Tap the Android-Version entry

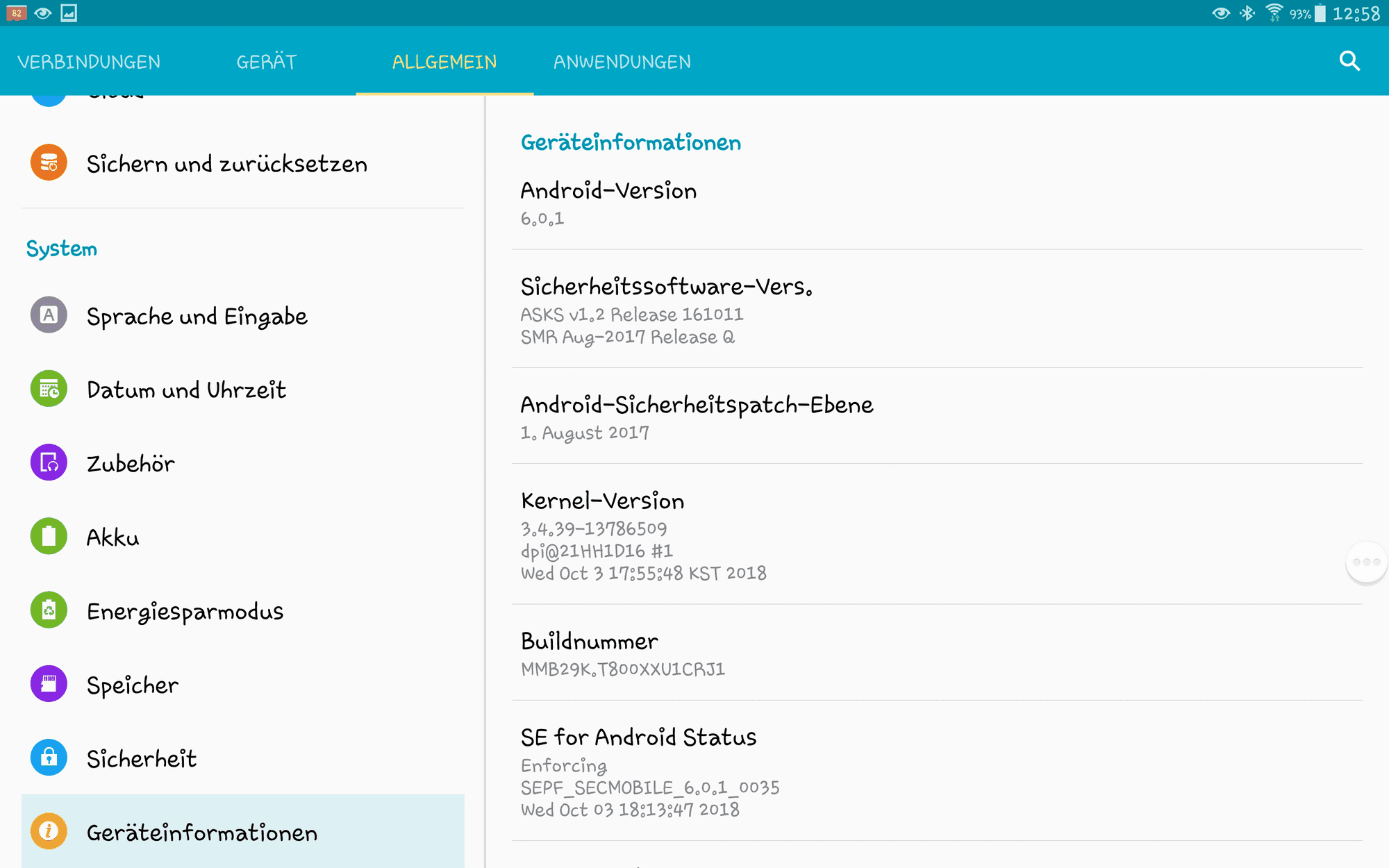pyautogui.click(x=938, y=203)
